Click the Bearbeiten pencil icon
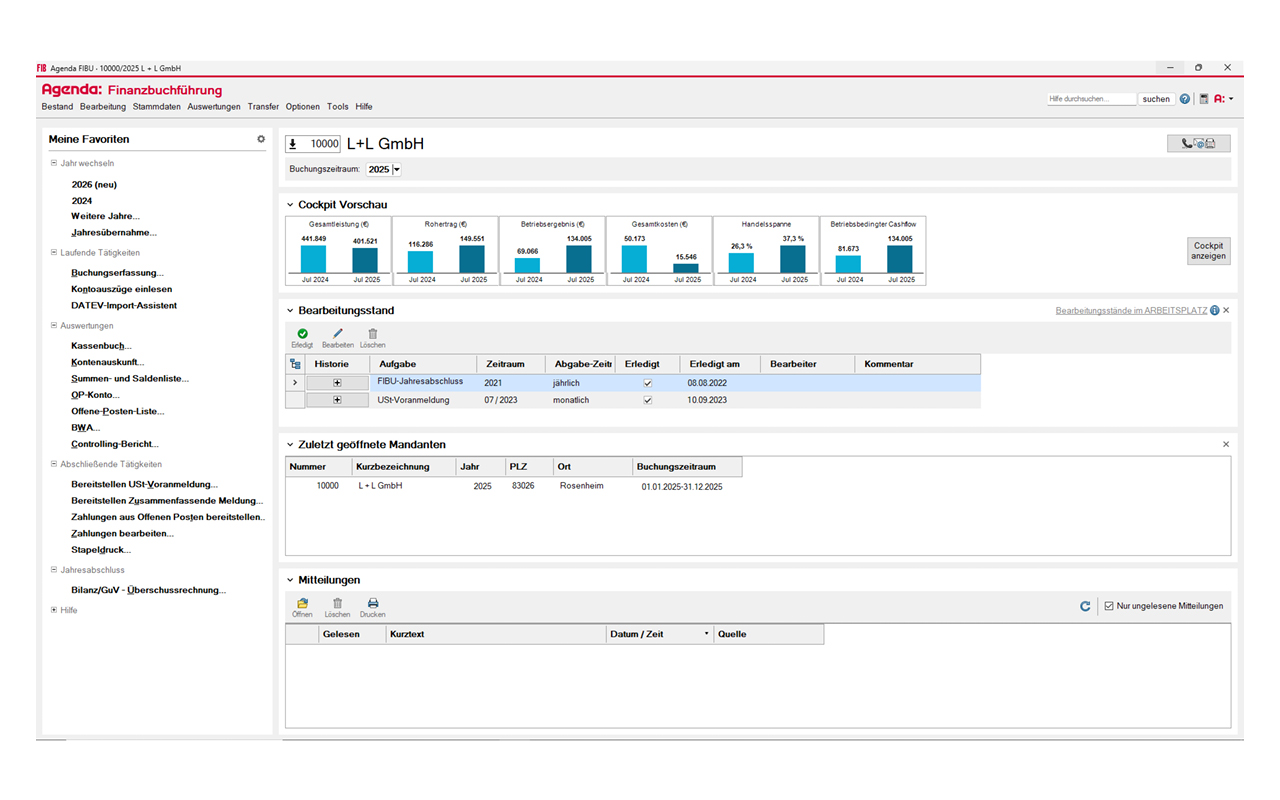 tap(337, 334)
